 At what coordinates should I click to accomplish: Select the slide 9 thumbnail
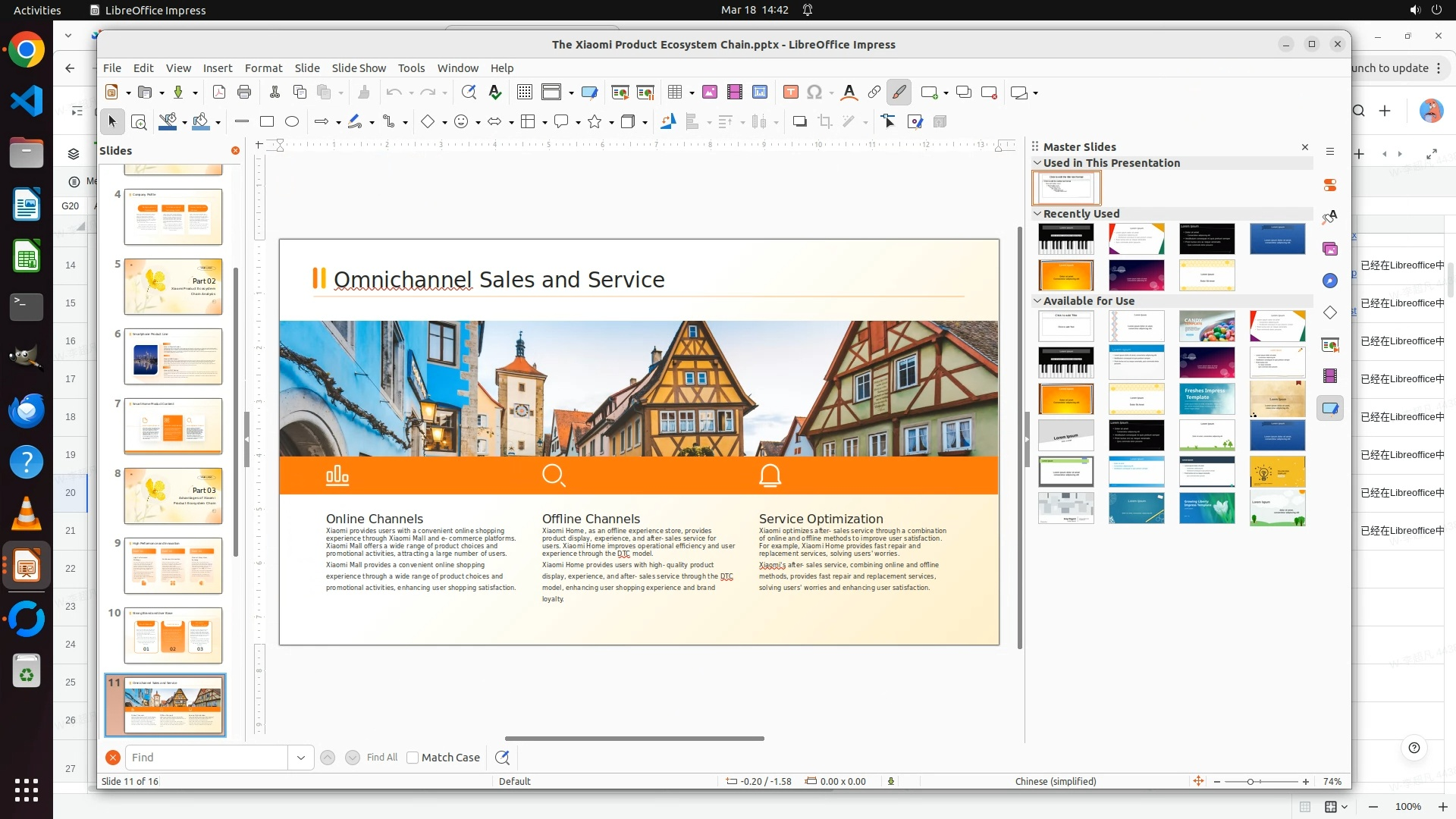coord(173,566)
